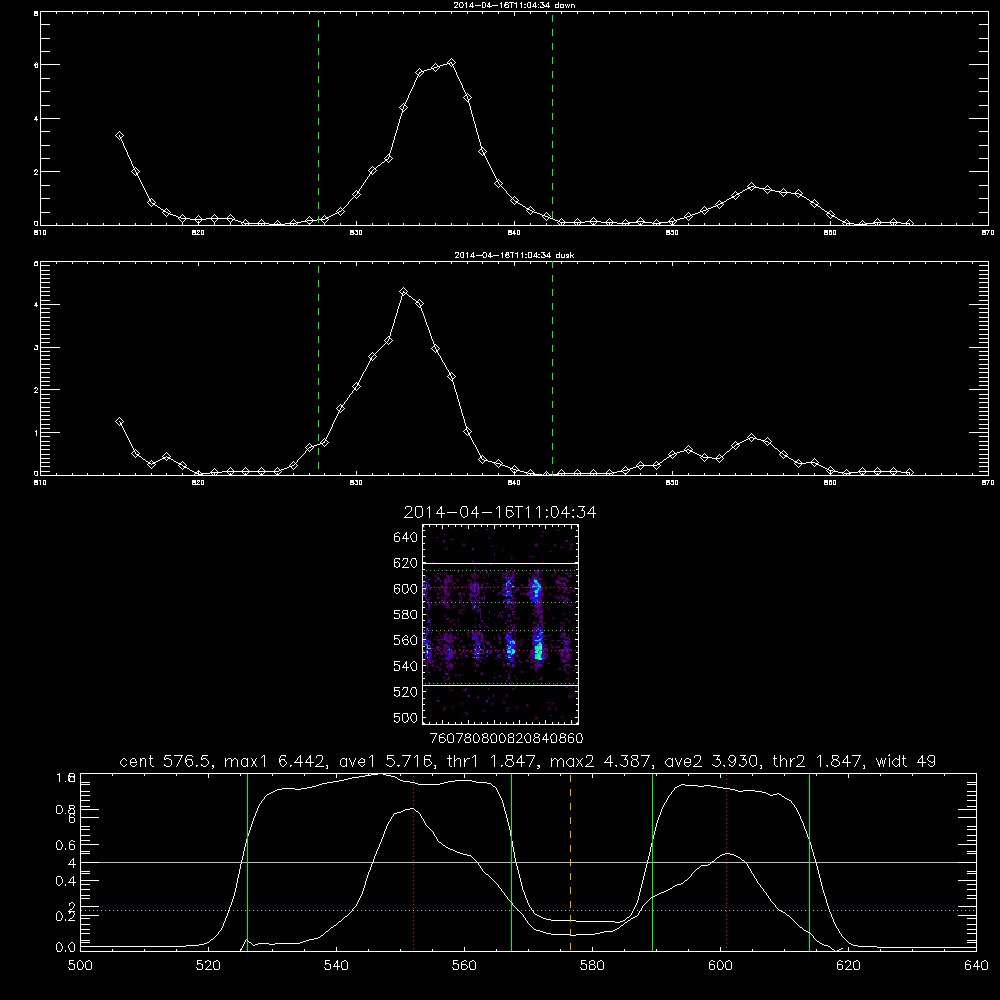Select the 'ave2 3.930' value in stats line
1000x1000 pixels.
pos(712,761)
